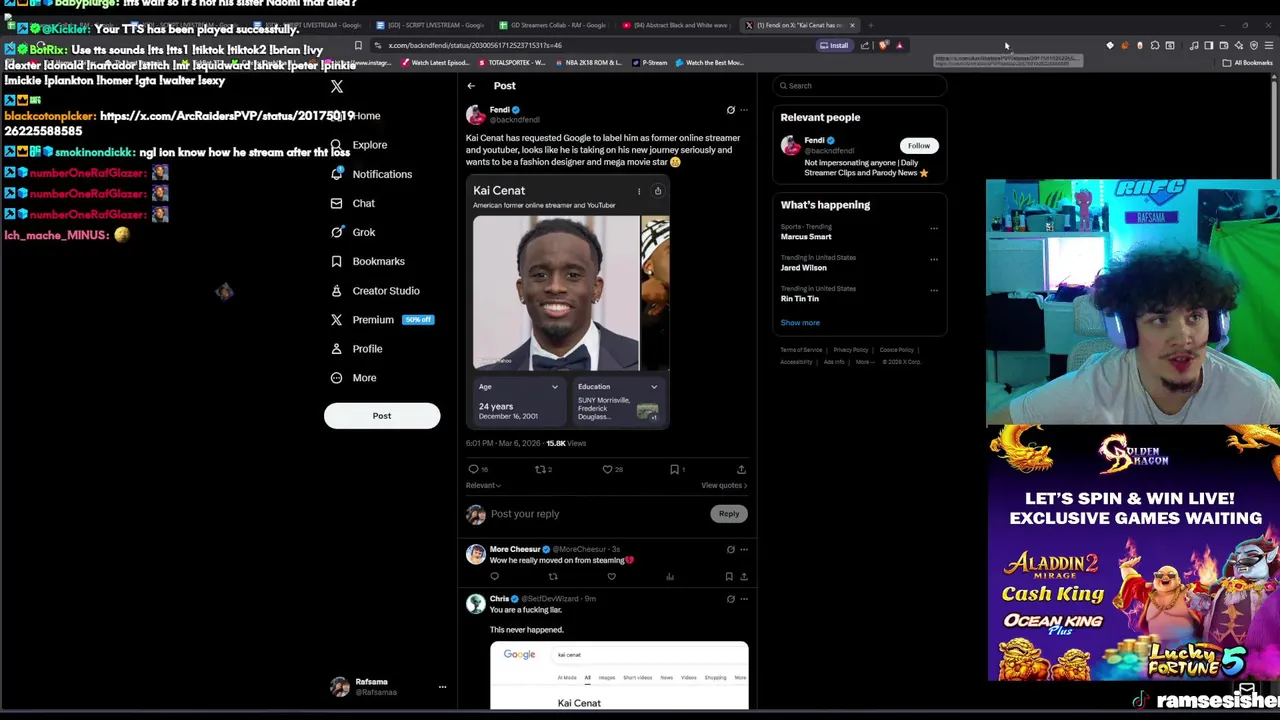Click the Kai Cenat card share icon

point(657,191)
